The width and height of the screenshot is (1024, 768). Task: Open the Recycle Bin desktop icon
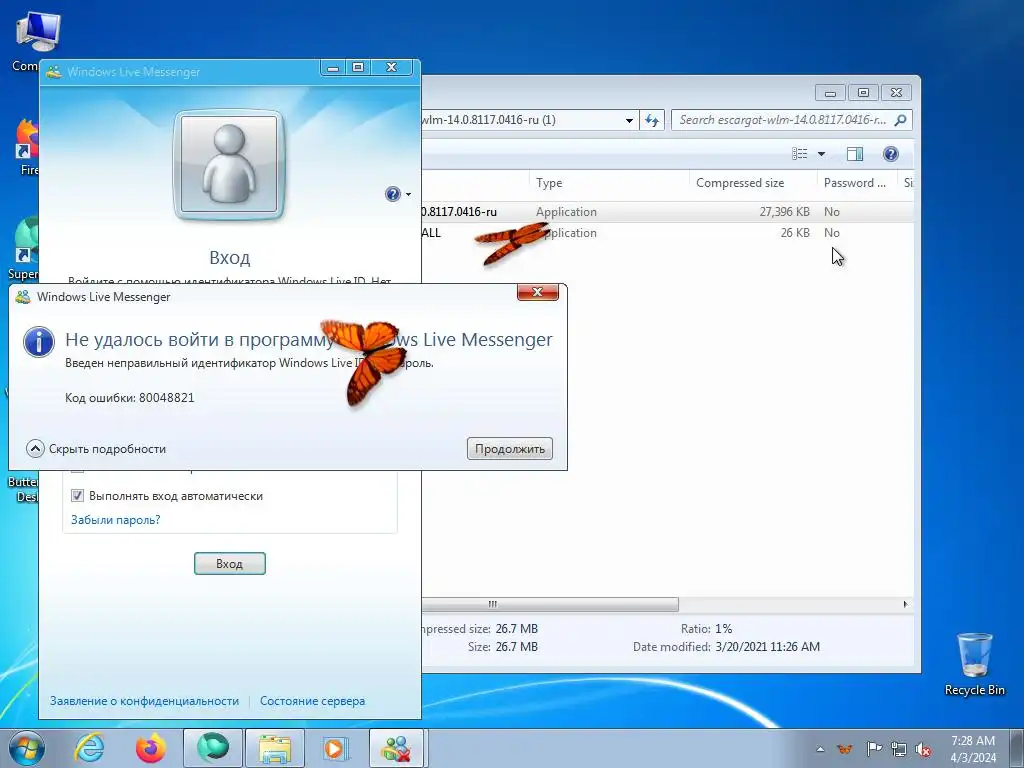pyautogui.click(x=974, y=664)
